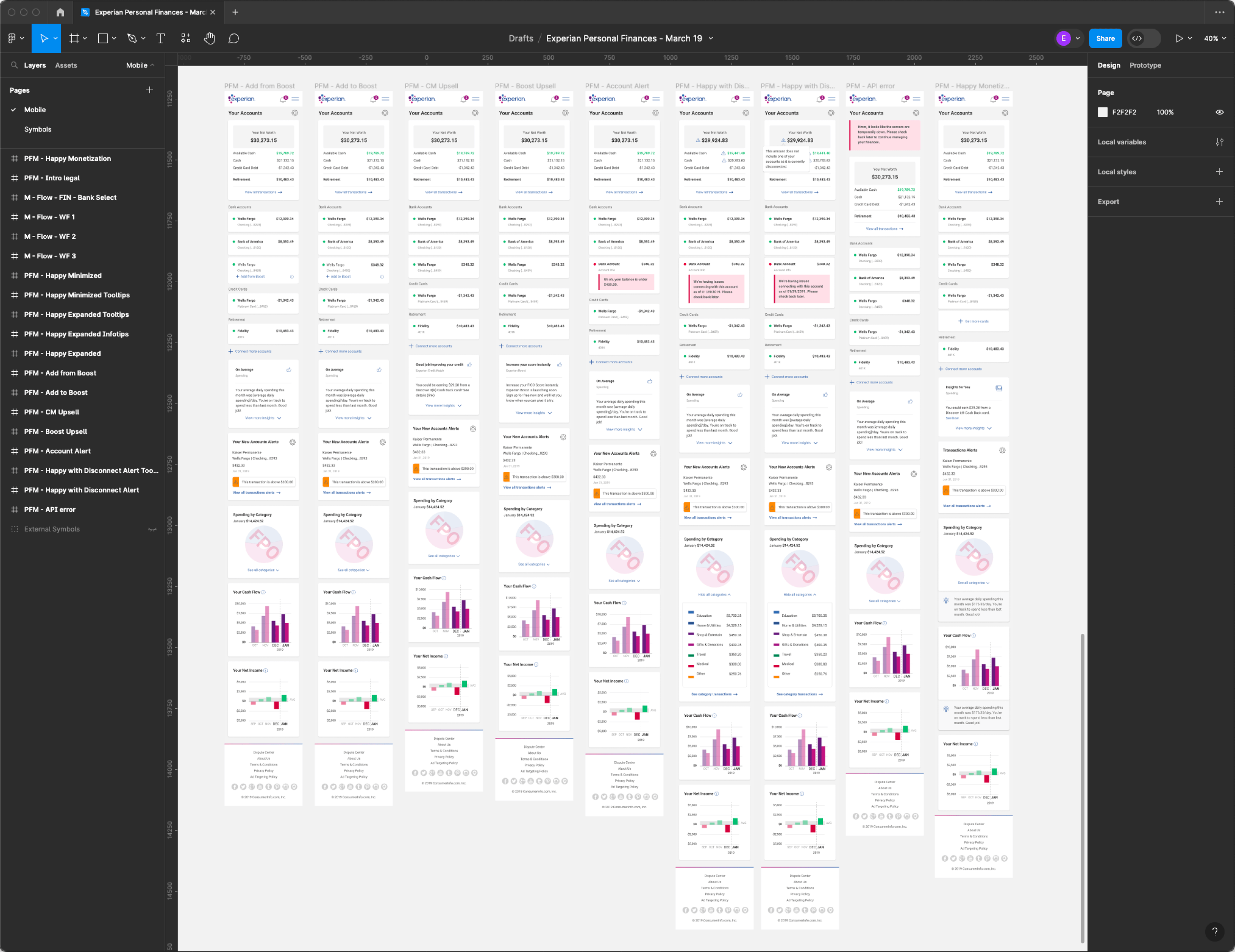Select the Text tool
The width and height of the screenshot is (1235, 952).
[x=160, y=39]
